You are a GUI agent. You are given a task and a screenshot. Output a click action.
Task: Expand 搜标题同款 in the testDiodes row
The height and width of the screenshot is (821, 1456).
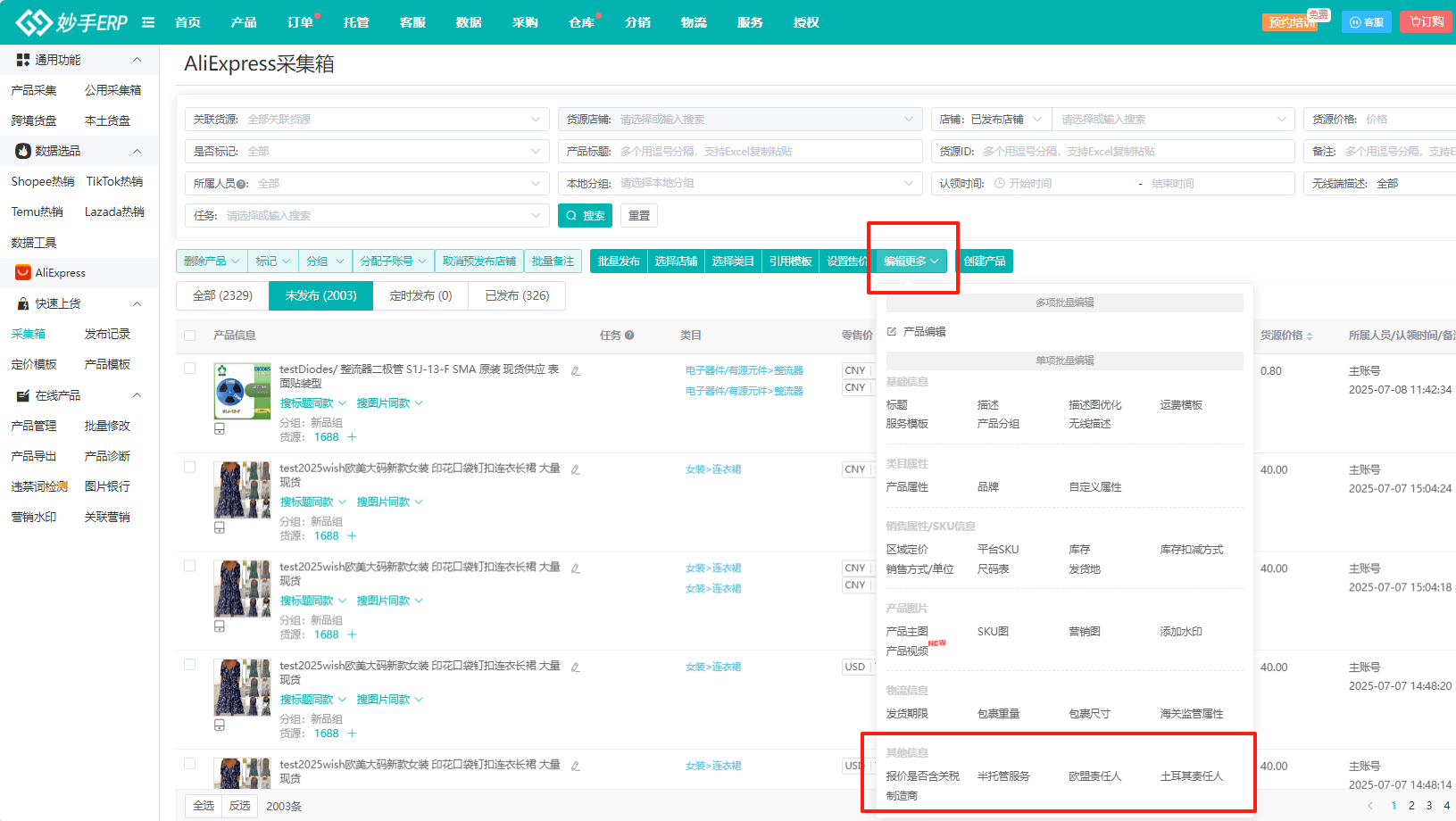[313, 403]
